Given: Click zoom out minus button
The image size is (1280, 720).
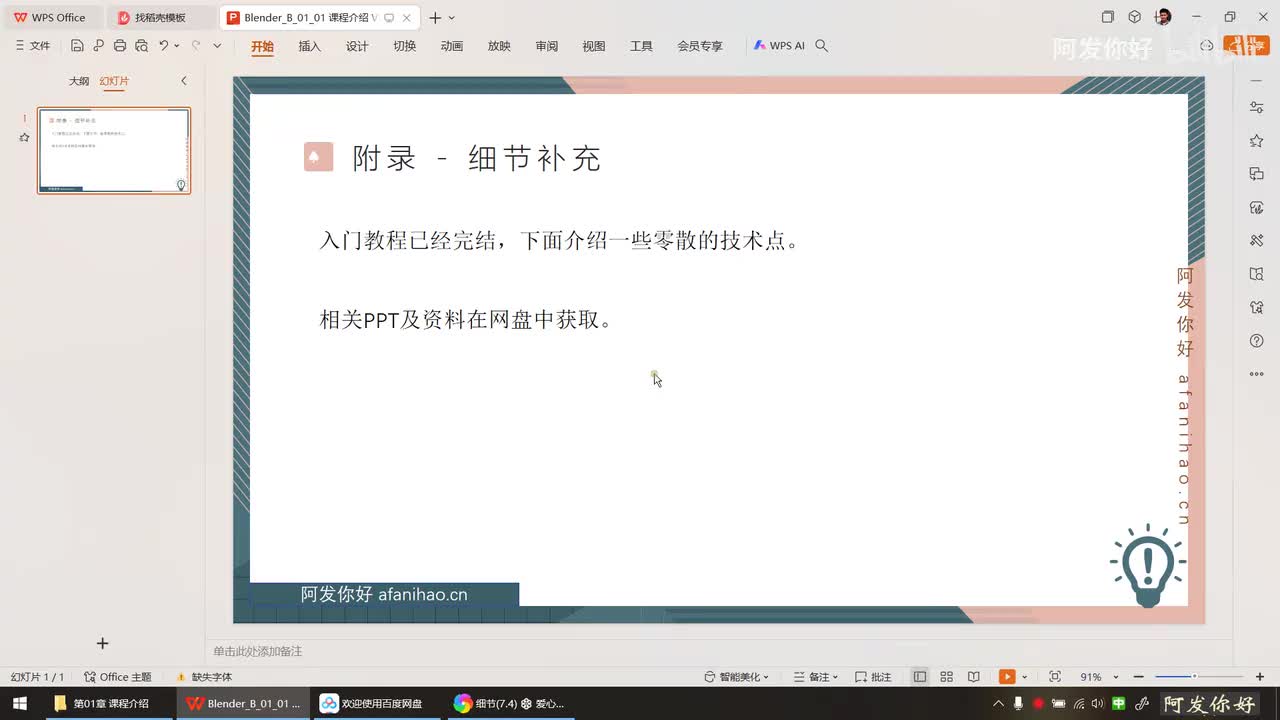Looking at the screenshot, I should point(1138,677).
